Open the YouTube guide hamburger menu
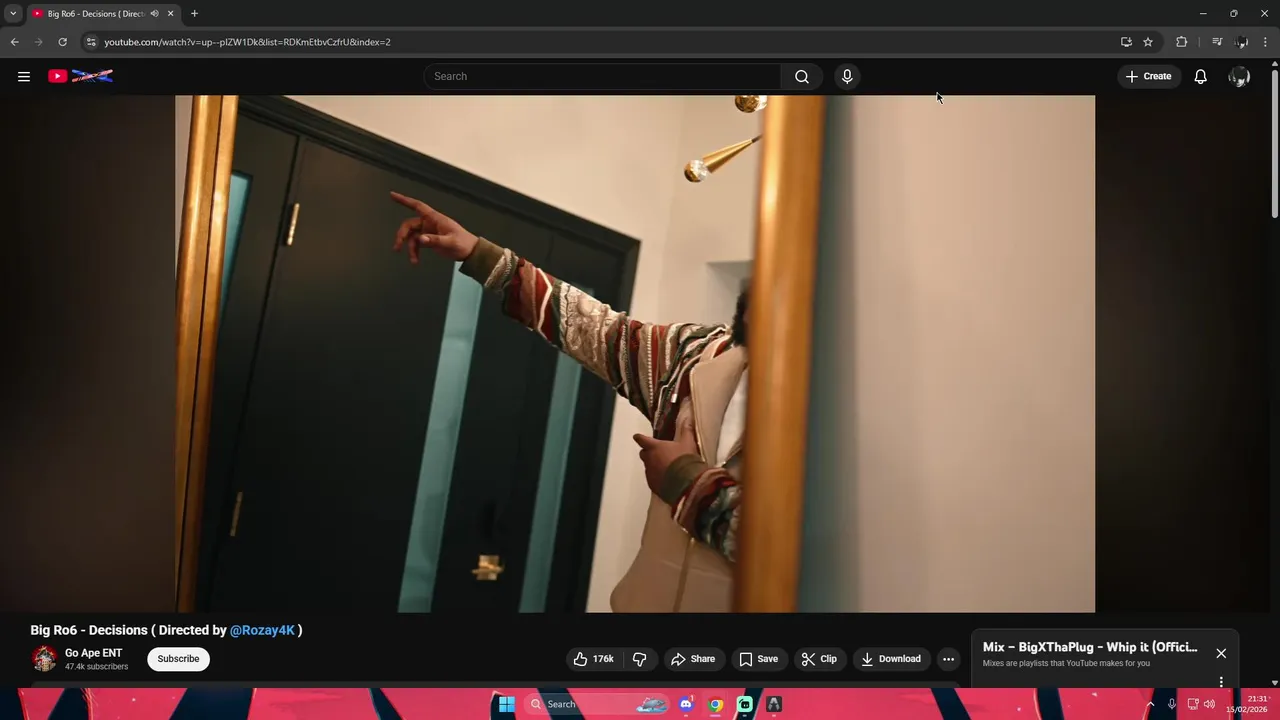This screenshot has height=720, width=1280. pos(24,76)
